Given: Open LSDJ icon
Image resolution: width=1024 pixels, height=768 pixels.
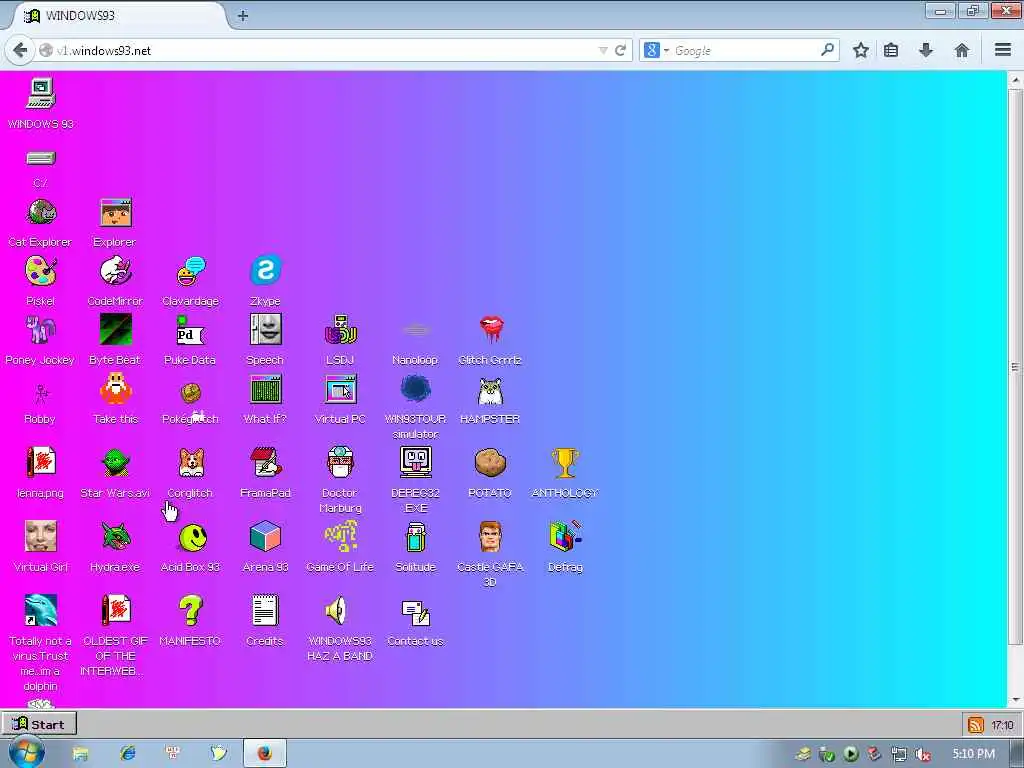Looking at the screenshot, I should tap(340, 329).
